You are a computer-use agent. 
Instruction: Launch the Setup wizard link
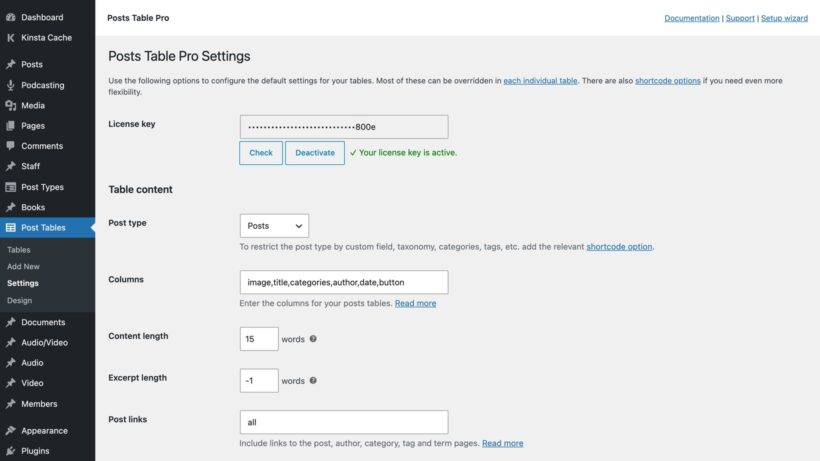click(x=784, y=18)
